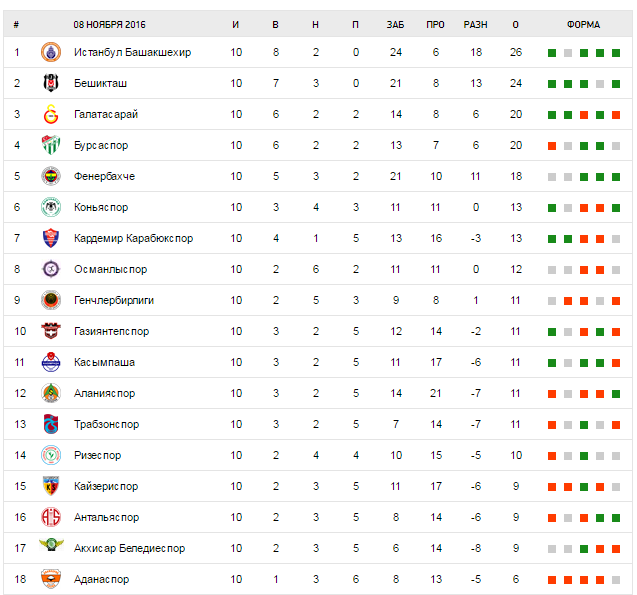The image size is (637, 595).
Task: Open the Кардемир Карабюкспор team page
Action: pyautogui.click(x=133, y=238)
